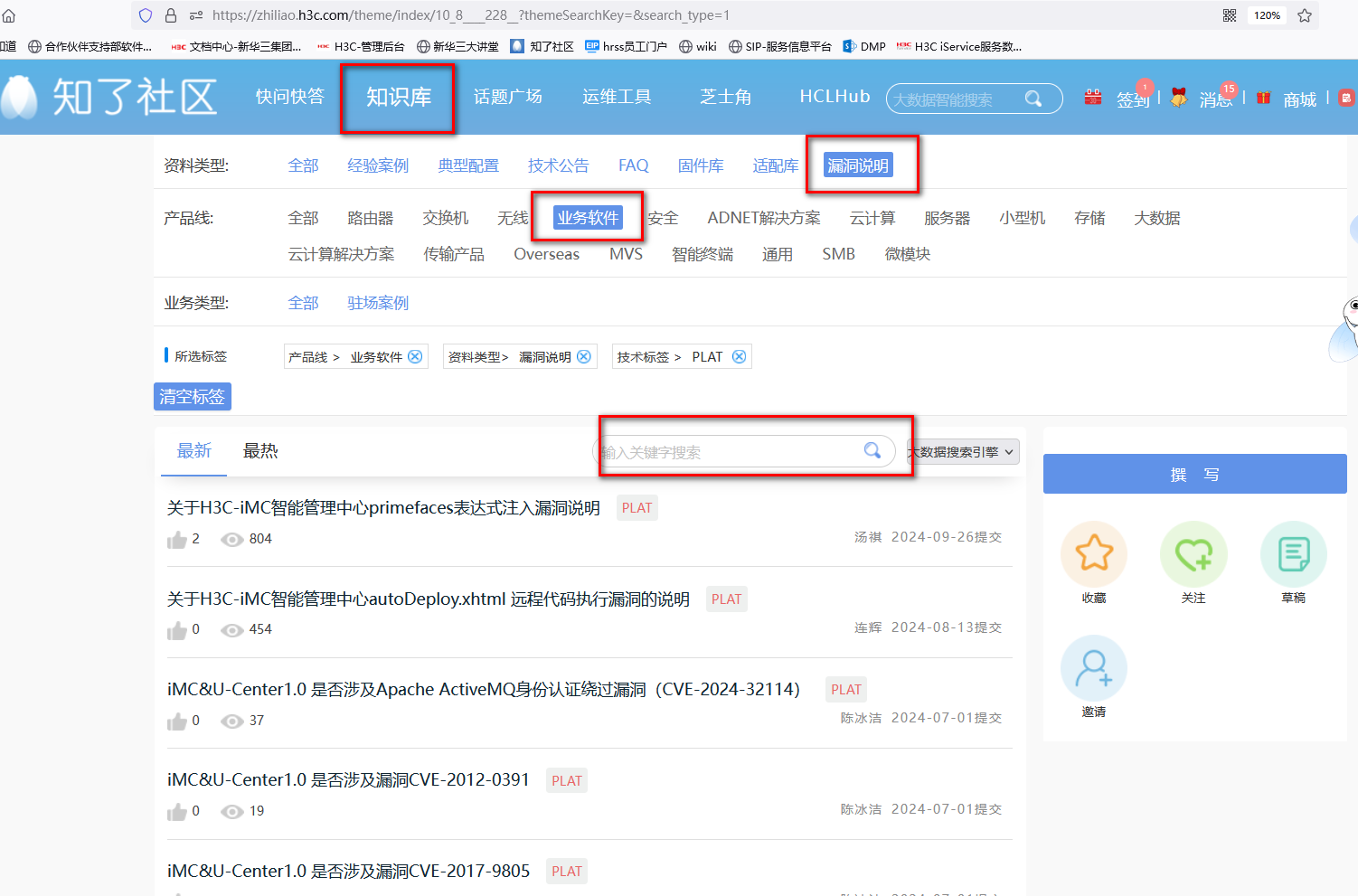This screenshot has height=896, width=1358.
Task: Open the 收藏 favorites star icon
Action: tap(1094, 553)
